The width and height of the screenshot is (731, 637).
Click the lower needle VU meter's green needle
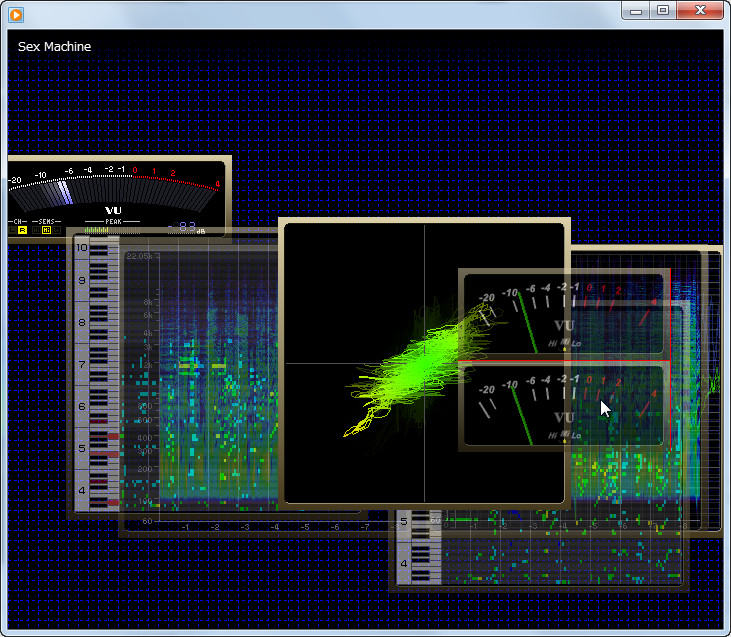tap(522, 415)
